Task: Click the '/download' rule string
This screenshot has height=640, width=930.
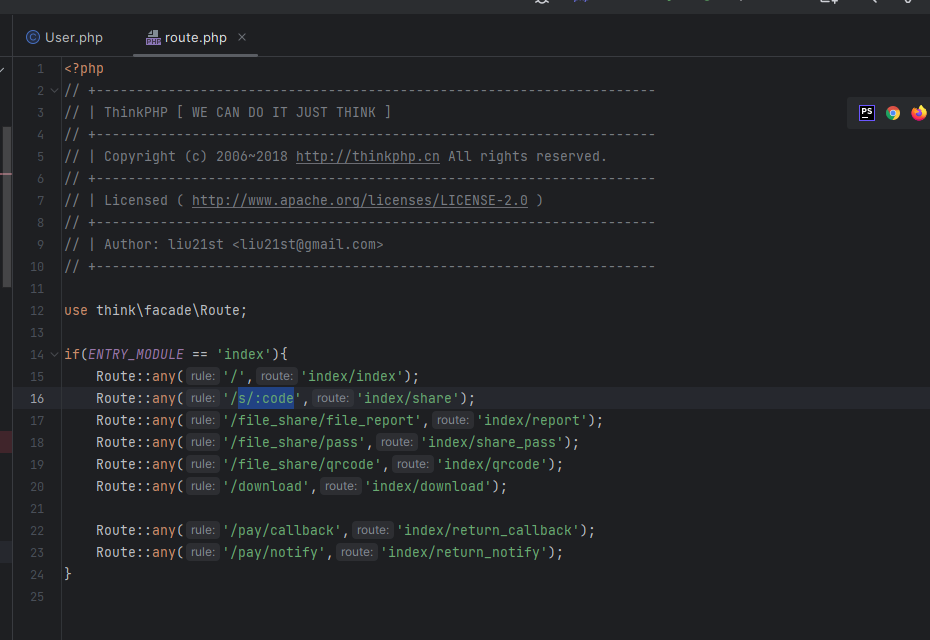Action: (x=266, y=486)
